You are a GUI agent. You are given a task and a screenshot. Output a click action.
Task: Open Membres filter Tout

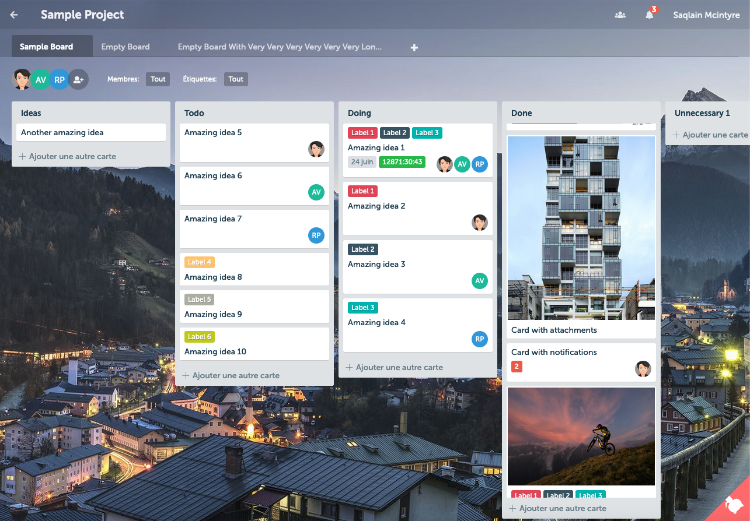point(158,79)
